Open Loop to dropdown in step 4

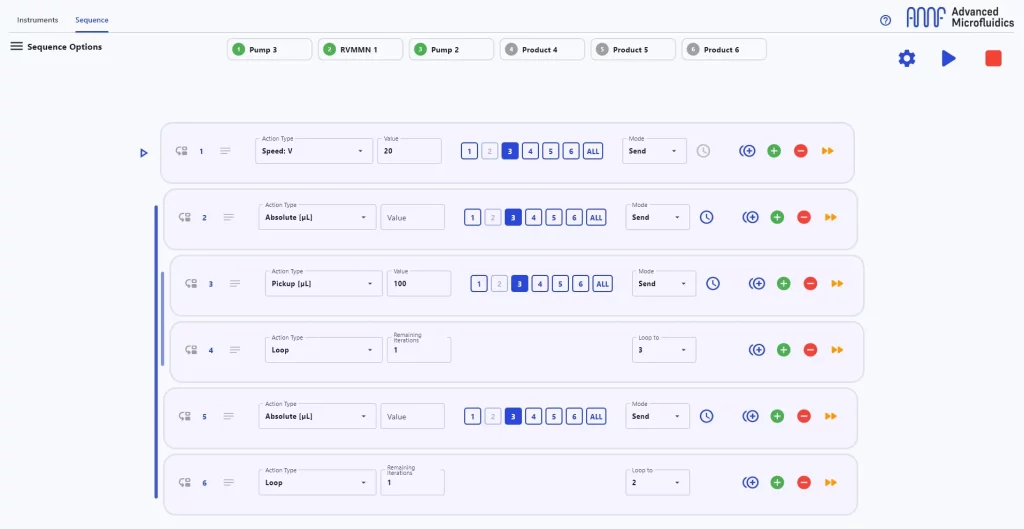point(664,350)
